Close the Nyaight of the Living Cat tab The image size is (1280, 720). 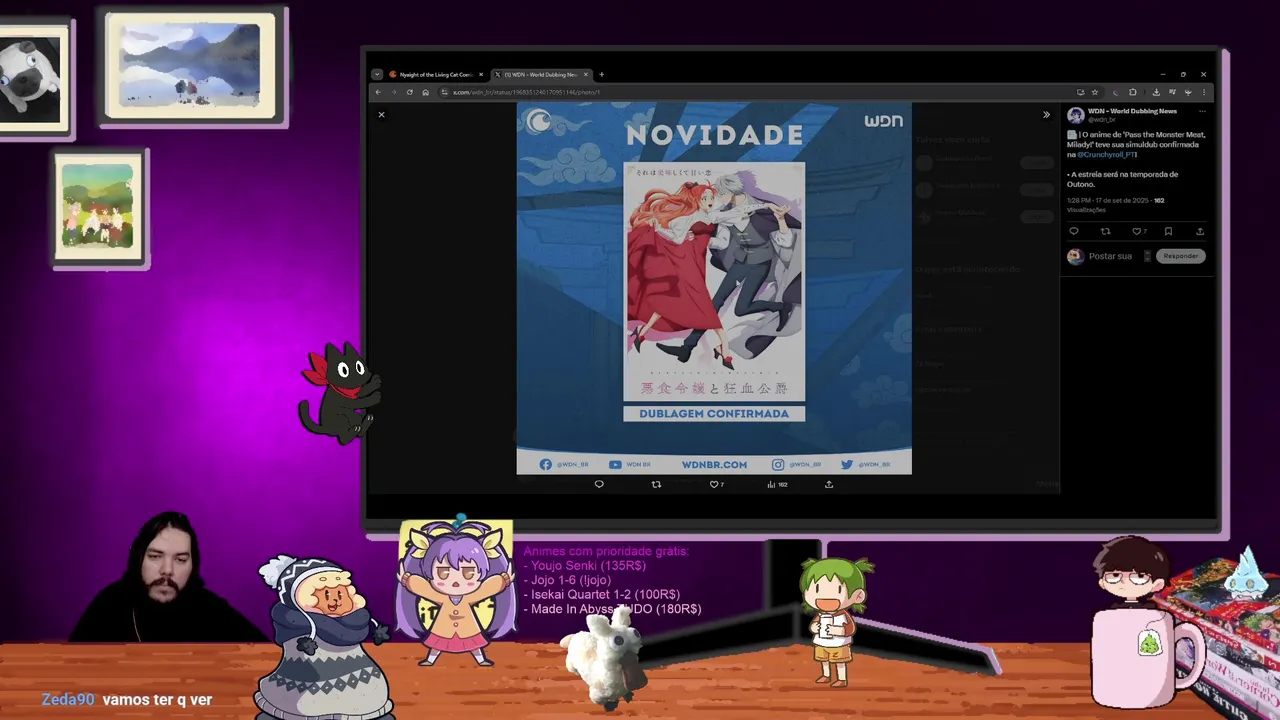coord(481,74)
